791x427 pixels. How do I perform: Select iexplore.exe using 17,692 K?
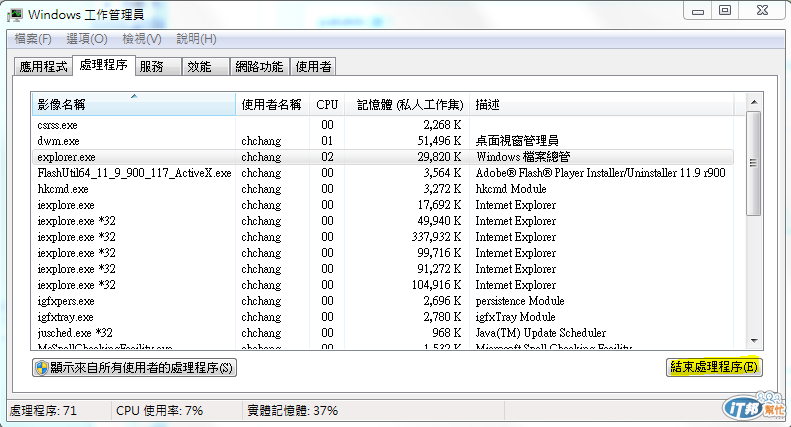(383, 205)
